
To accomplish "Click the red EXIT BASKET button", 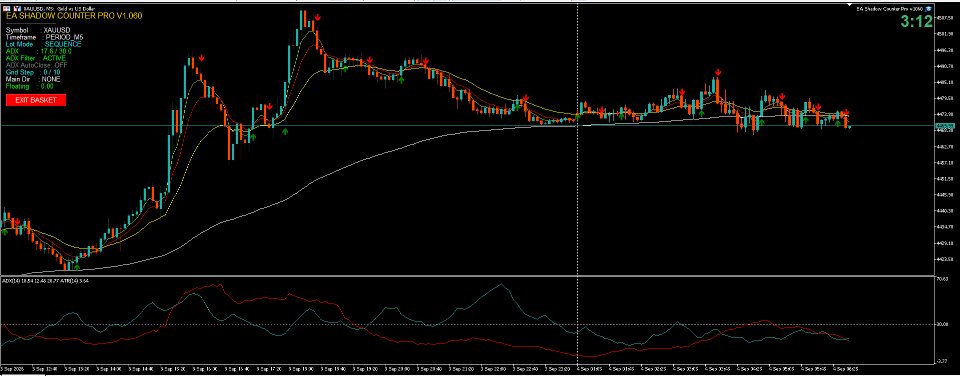I will [36, 100].
